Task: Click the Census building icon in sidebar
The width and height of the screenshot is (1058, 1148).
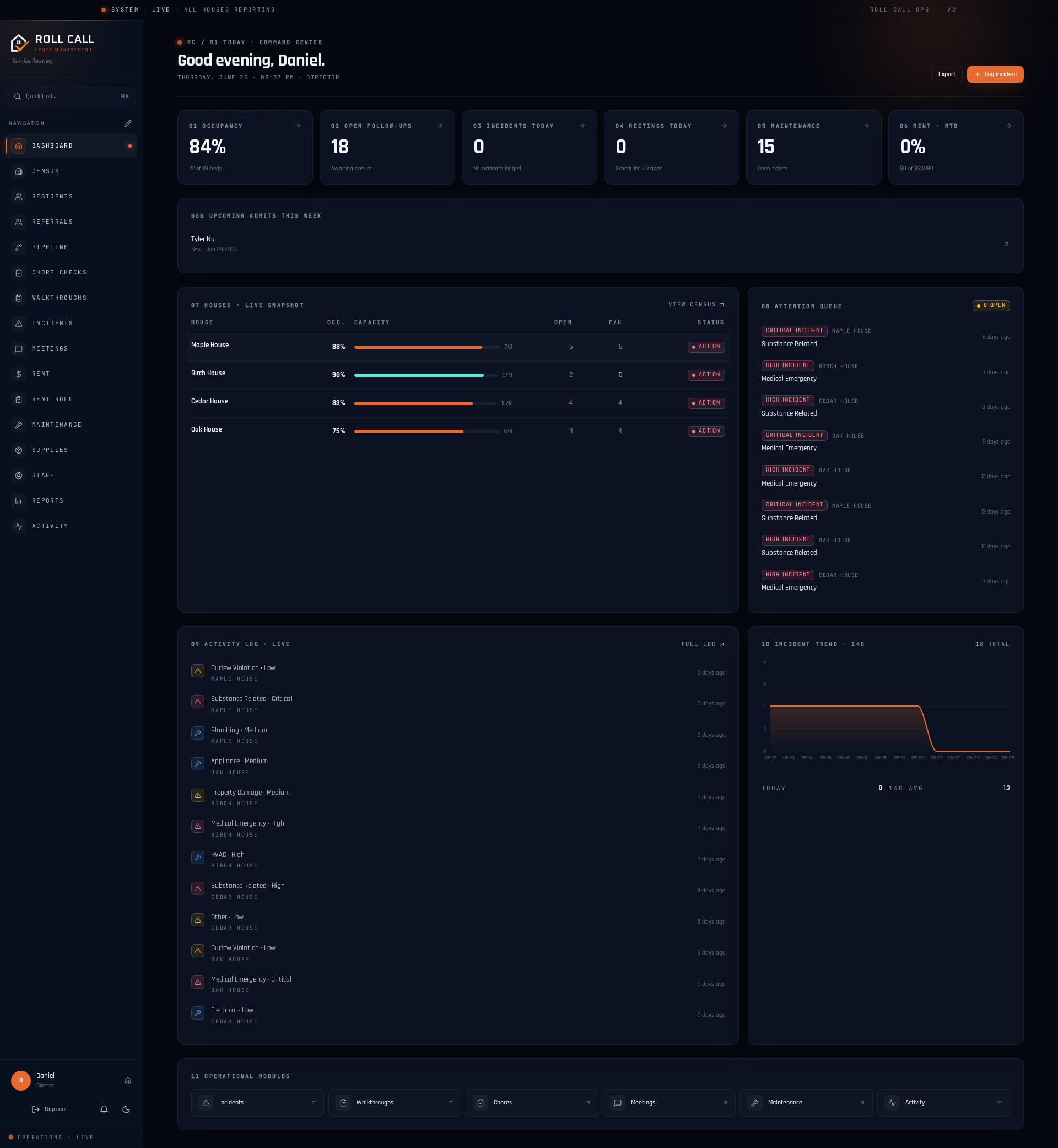Action: [19, 171]
